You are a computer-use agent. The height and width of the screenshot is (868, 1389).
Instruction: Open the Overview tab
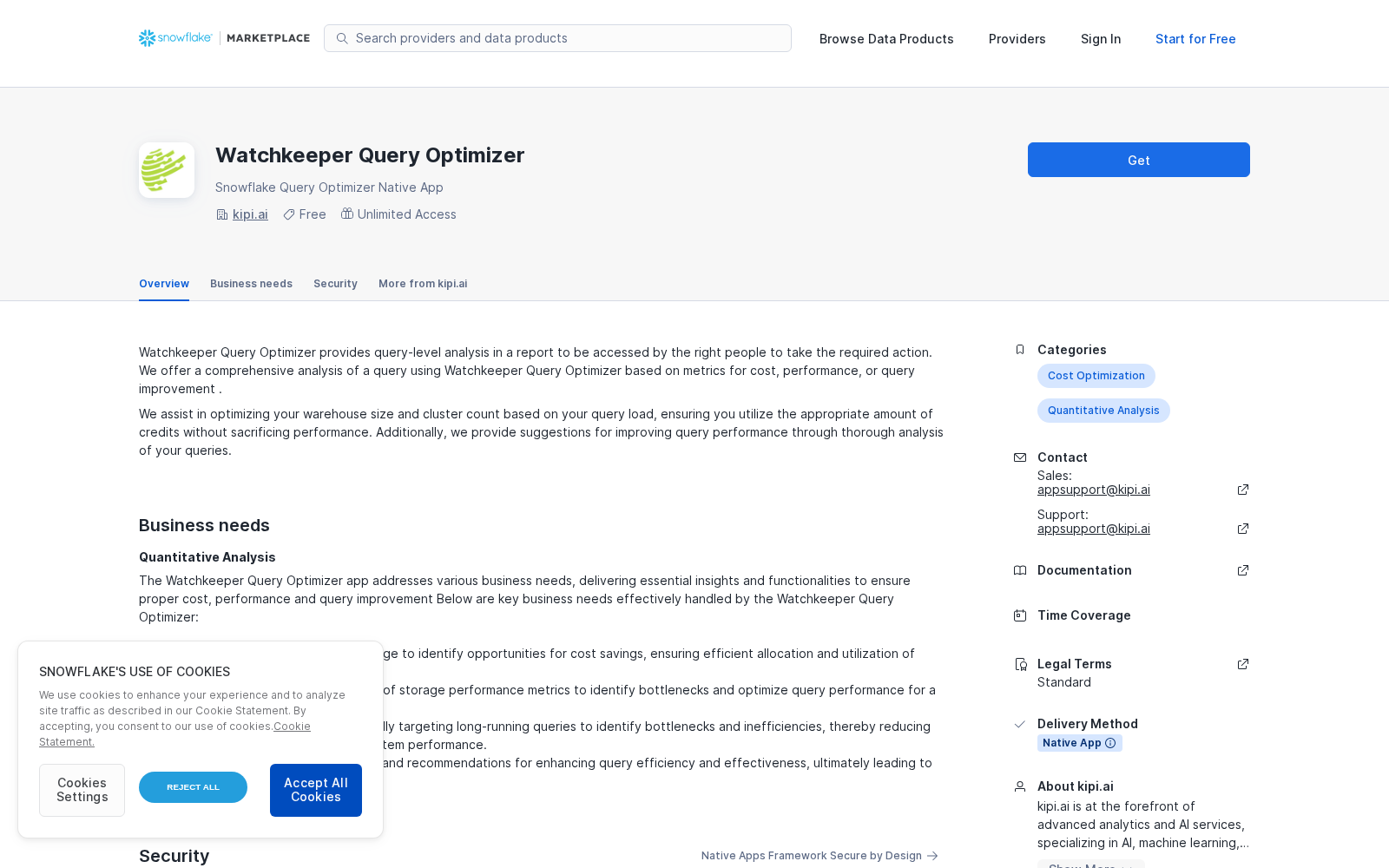164,284
